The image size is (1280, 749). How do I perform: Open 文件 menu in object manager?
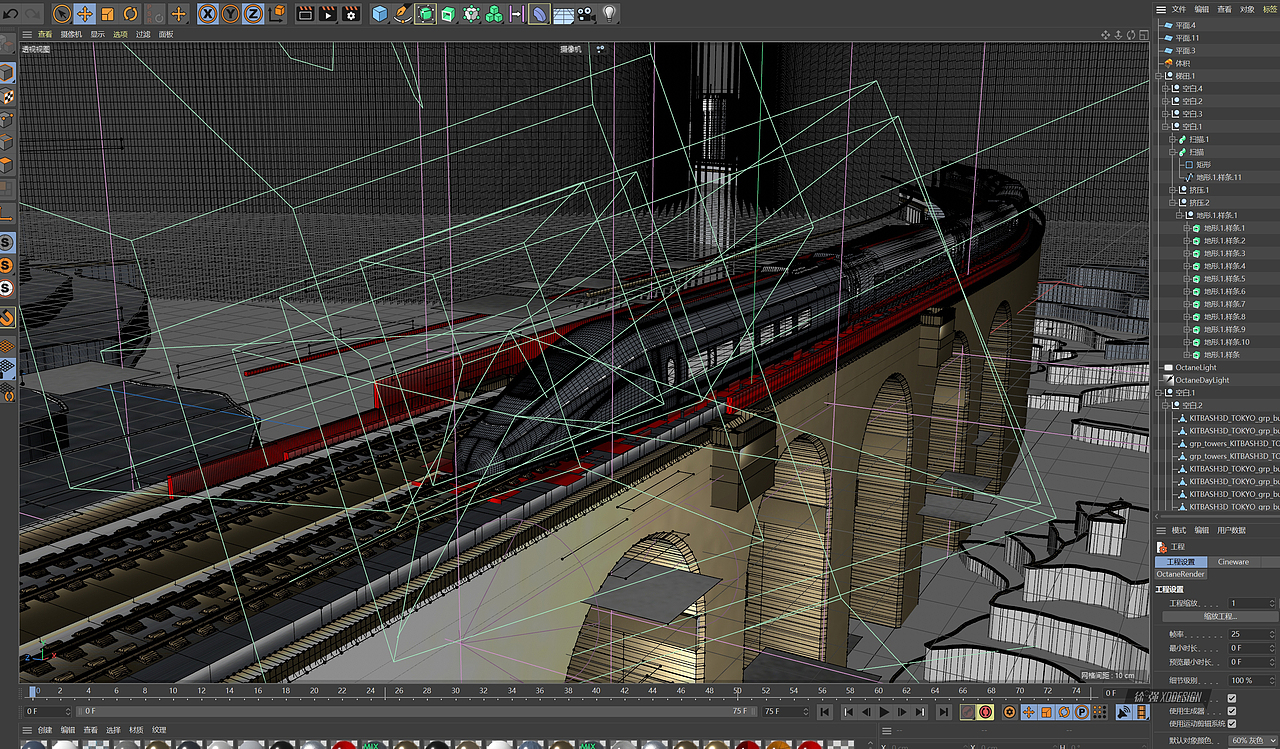(1178, 9)
